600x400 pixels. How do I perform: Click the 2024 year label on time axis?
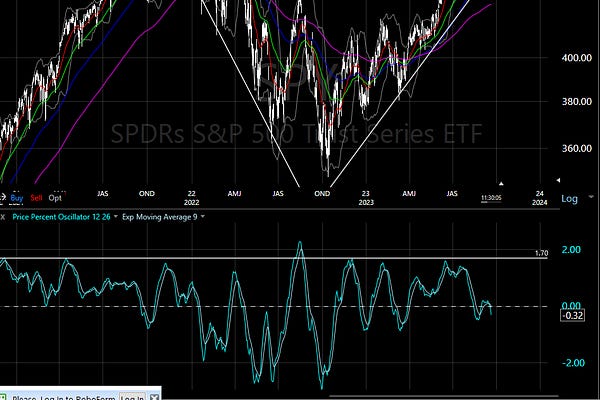pos(540,202)
